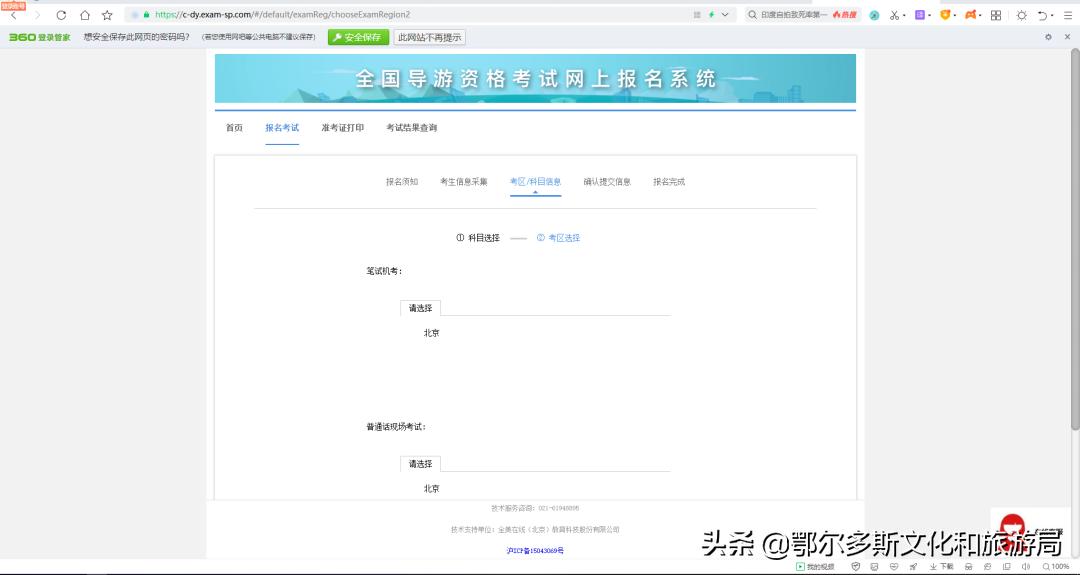Open the 准考证打印 navigation tab

(x=342, y=127)
